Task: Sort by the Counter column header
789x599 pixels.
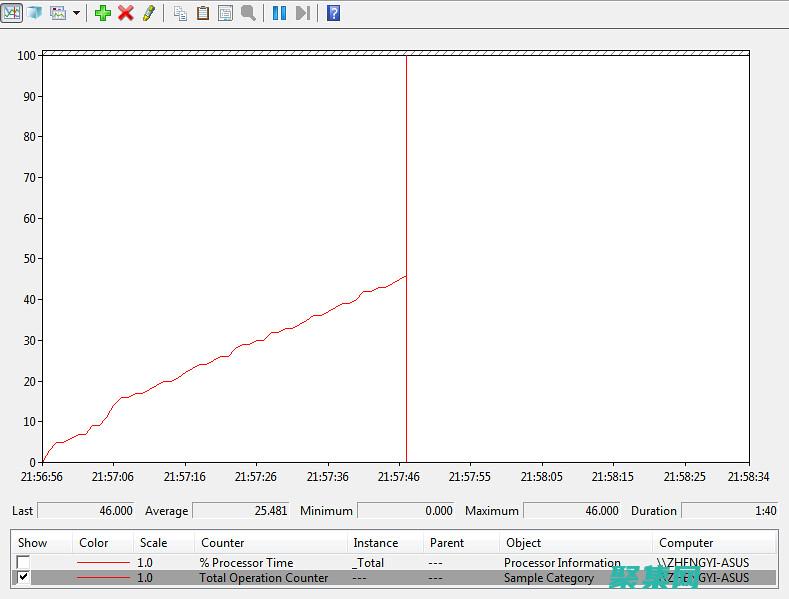Action: tap(222, 543)
